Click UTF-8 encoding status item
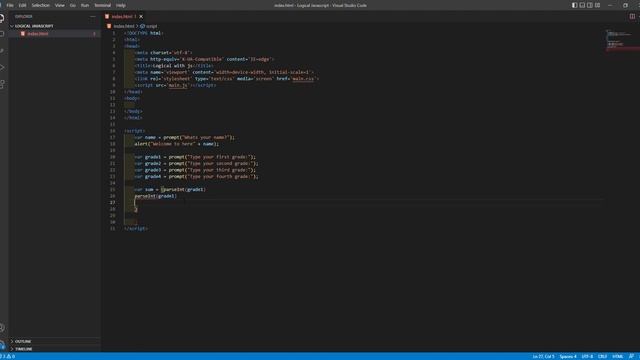The height and width of the screenshot is (360, 640). (587, 356)
